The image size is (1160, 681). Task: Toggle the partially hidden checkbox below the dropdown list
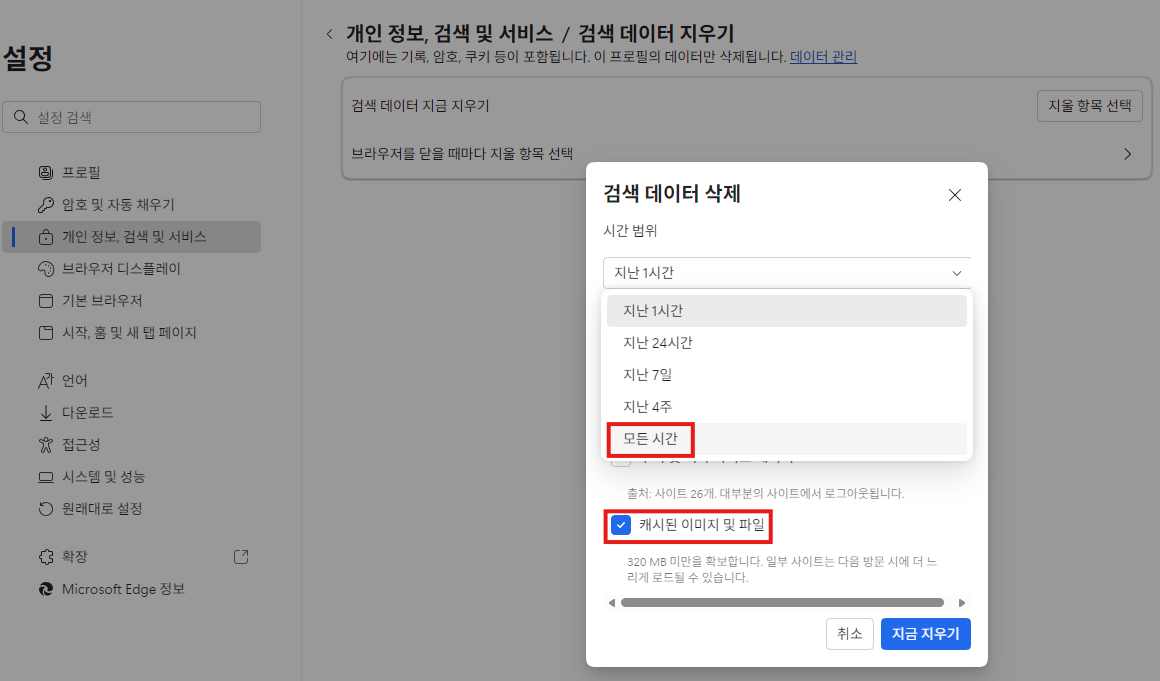click(x=621, y=462)
